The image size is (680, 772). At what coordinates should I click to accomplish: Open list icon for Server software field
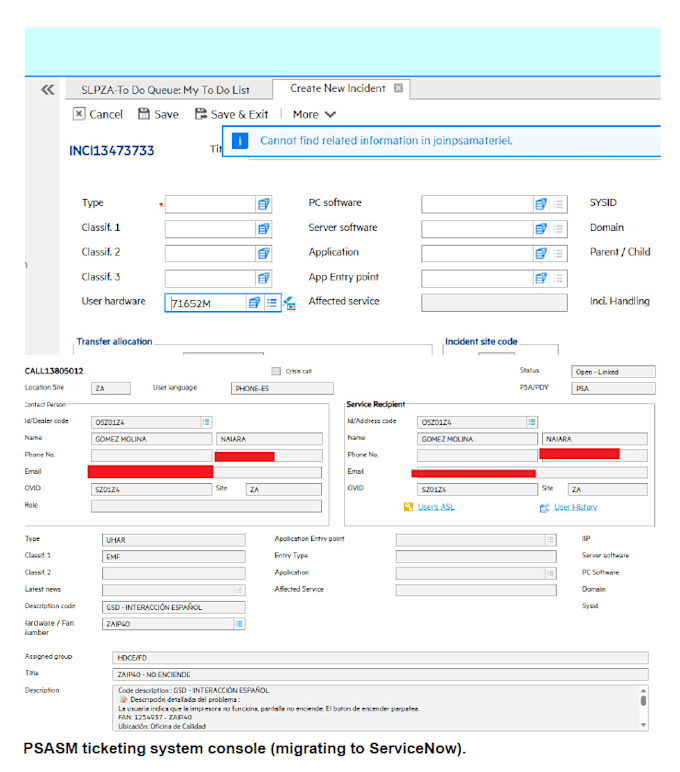[x=558, y=228]
